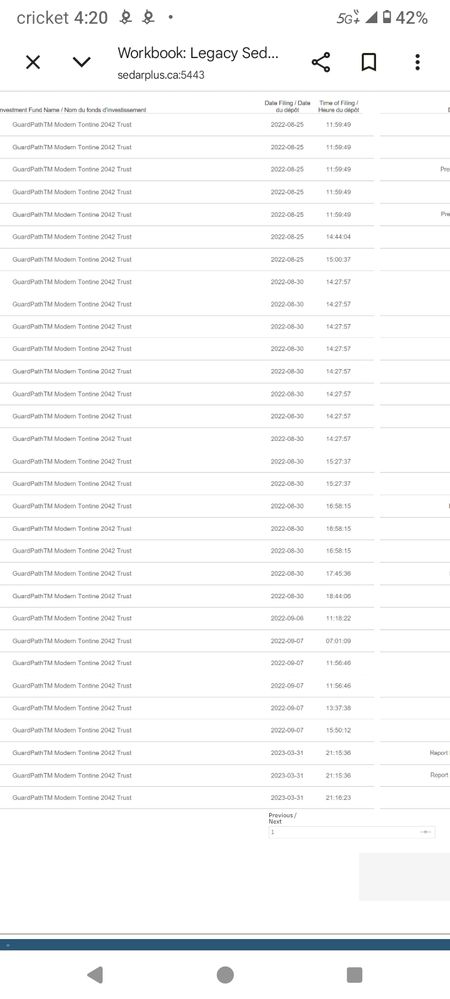The width and height of the screenshot is (450, 999).
Task: Select the row filed at 14:44:04
Action: [x=187, y=236]
